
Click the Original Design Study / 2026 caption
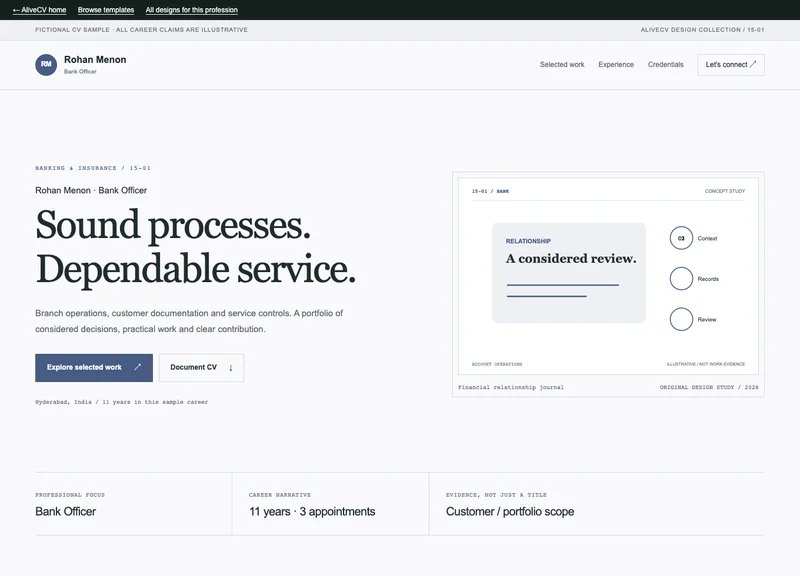709,387
